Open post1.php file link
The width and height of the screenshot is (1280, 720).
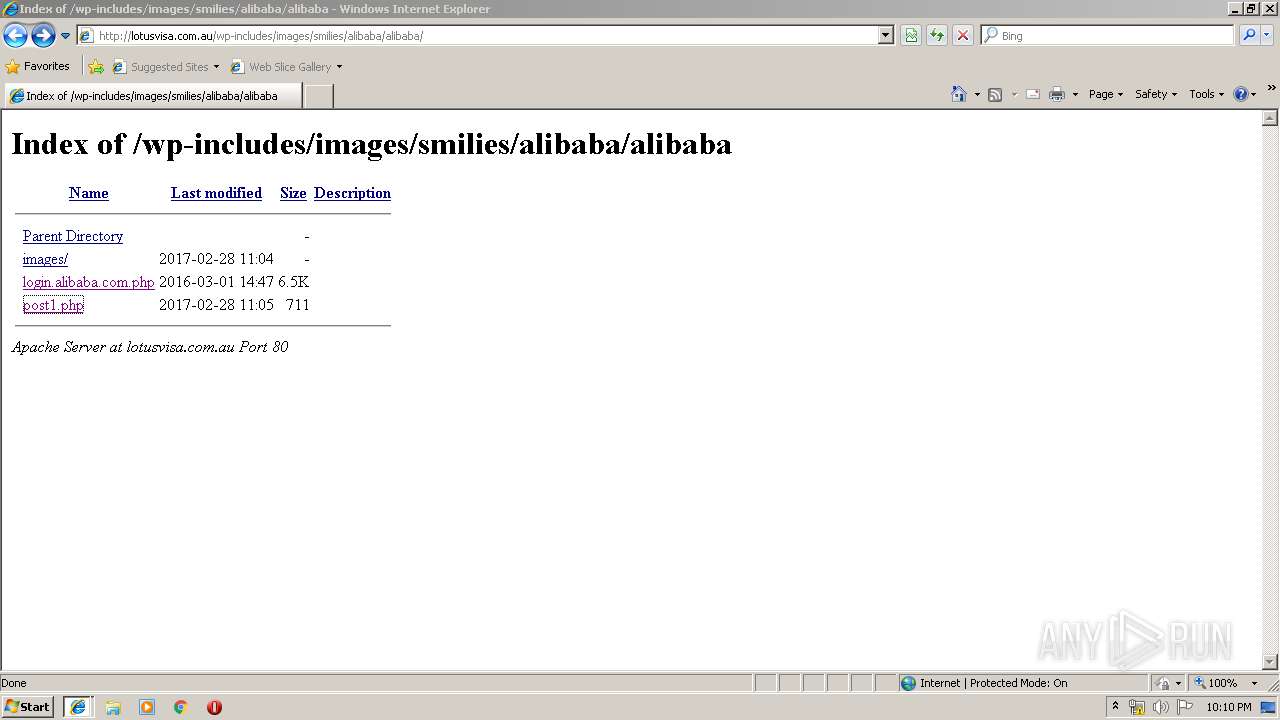tap(53, 305)
